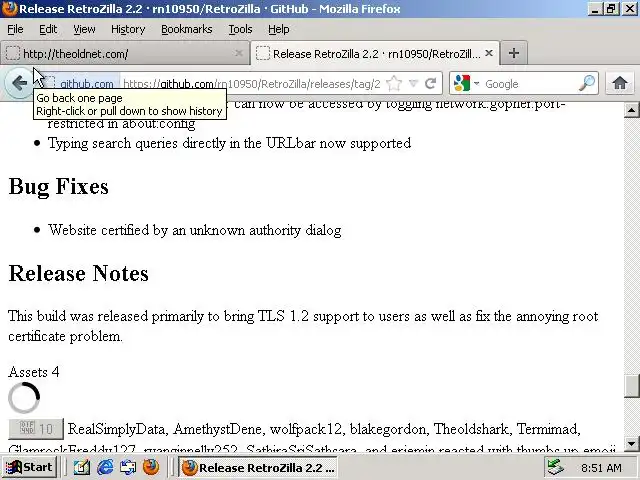Go back one page with the back arrow
Viewport: 640px width, 480px height.
tap(19, 83)
